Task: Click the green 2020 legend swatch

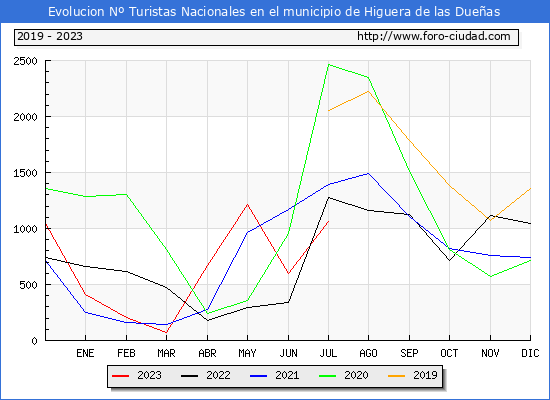Action: 327,376
